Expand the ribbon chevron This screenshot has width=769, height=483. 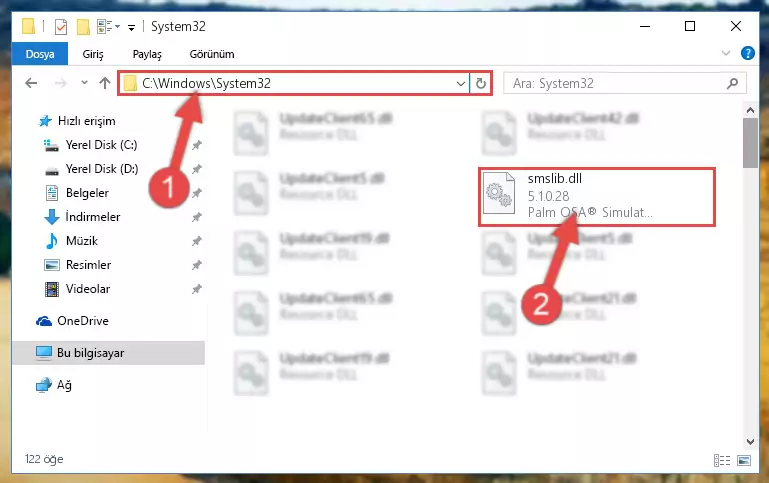coord(726,53)
